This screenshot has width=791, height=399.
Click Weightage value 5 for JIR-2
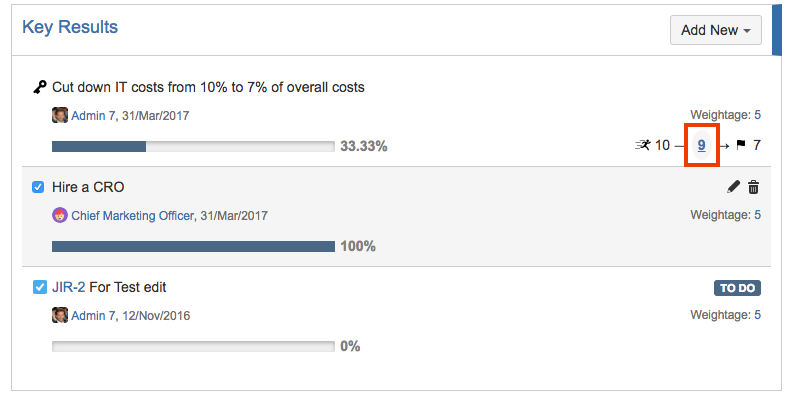757,315
